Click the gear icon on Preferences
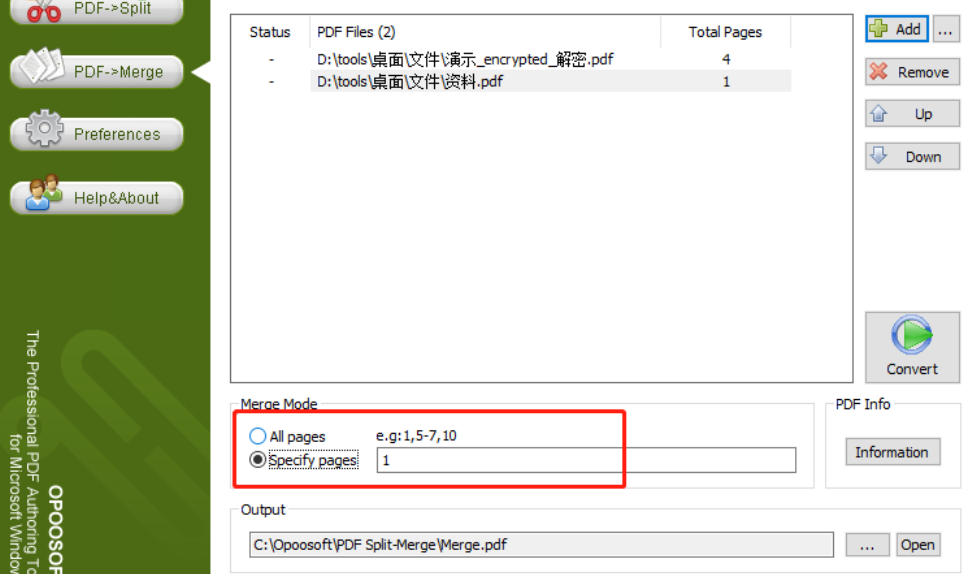 click(x=44, y=128)
